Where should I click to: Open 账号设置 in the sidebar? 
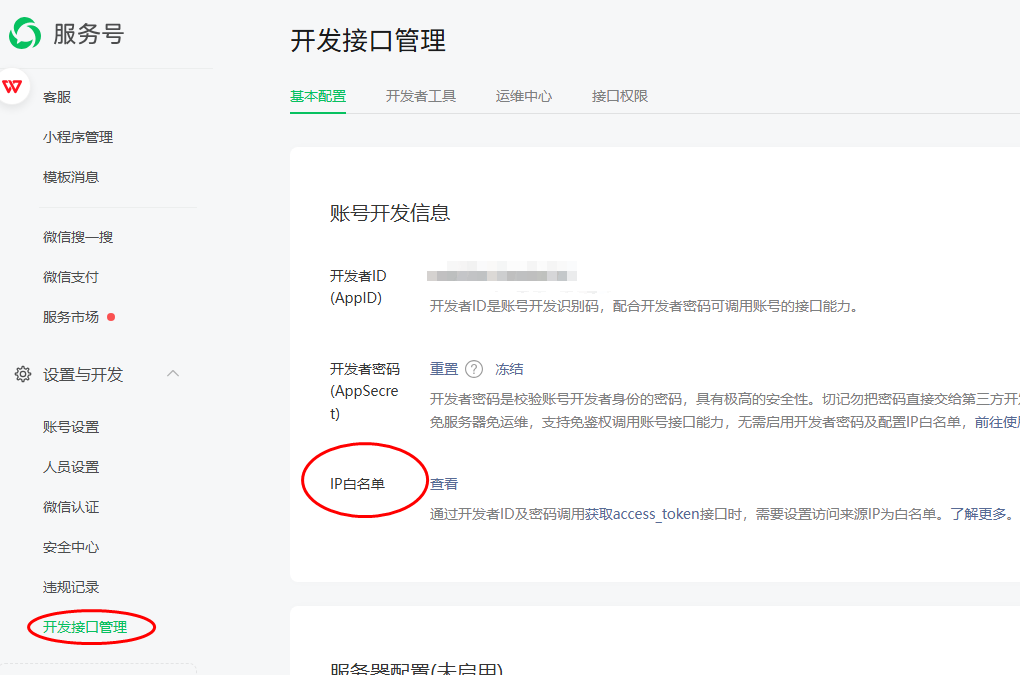click(x=71, y=427)
